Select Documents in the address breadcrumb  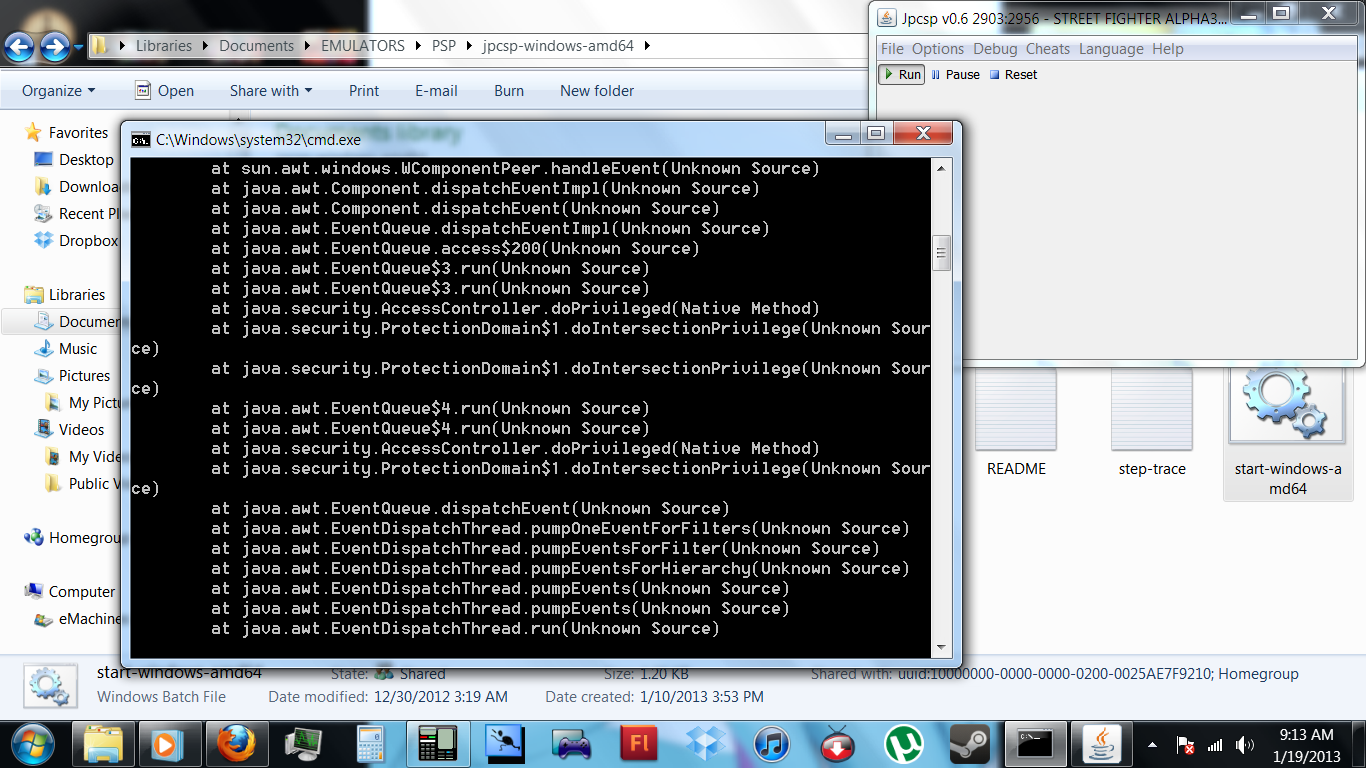[257, 46]
